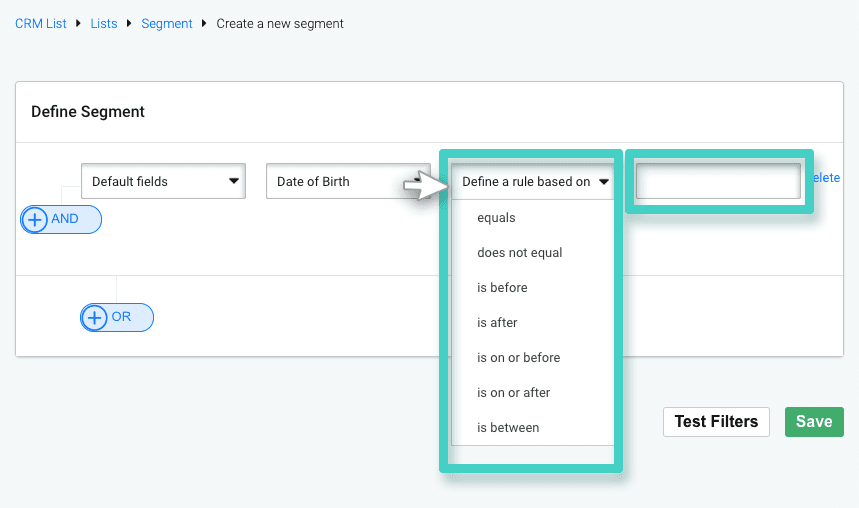Collapse the Define a rule based on dropdown
Image resolution: width=859 pixels, height=508 pixels.
[533, 181]
